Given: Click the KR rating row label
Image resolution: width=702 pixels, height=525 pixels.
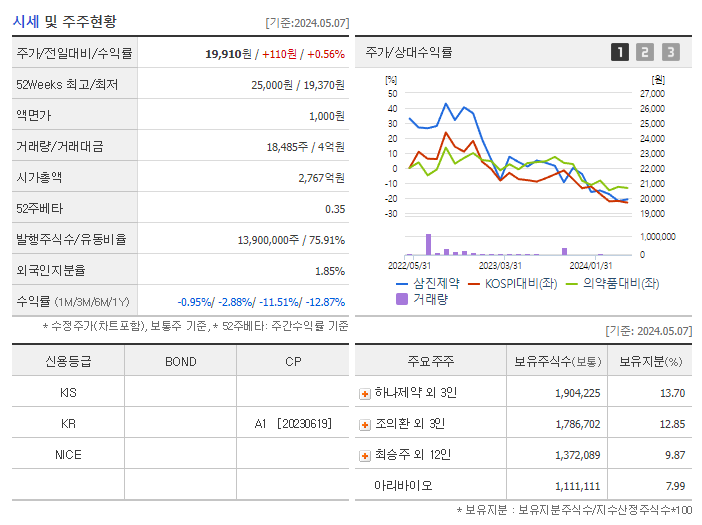Looking at the screenshot, I should point(68,424).
